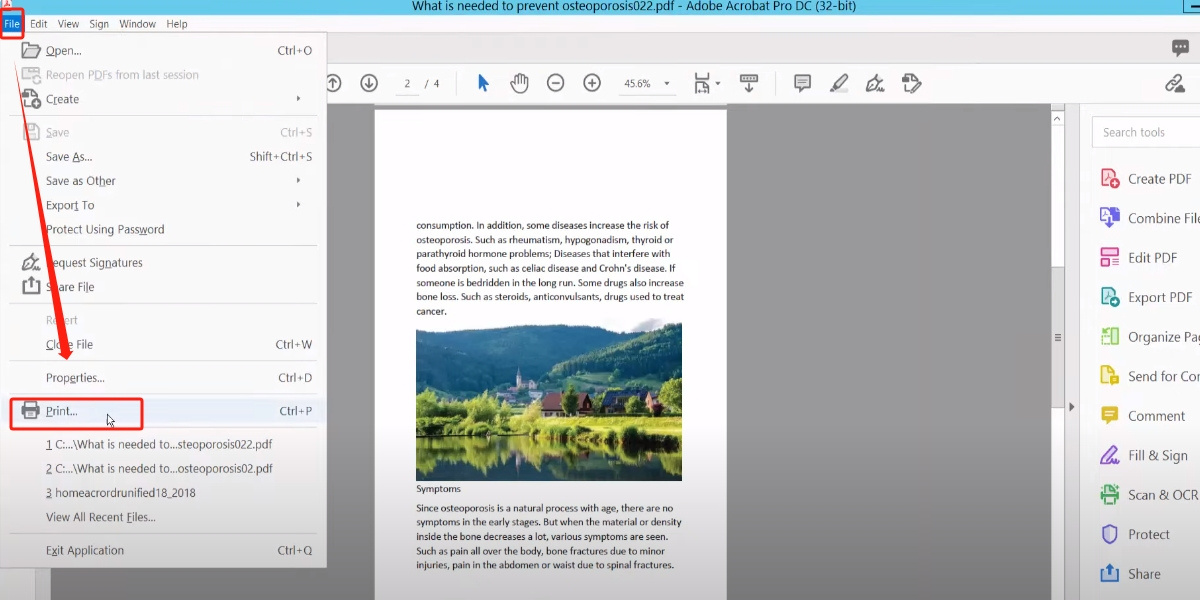
Task: Open the Protect tool
Action: pyautogui.click(x=1136, y=534)
